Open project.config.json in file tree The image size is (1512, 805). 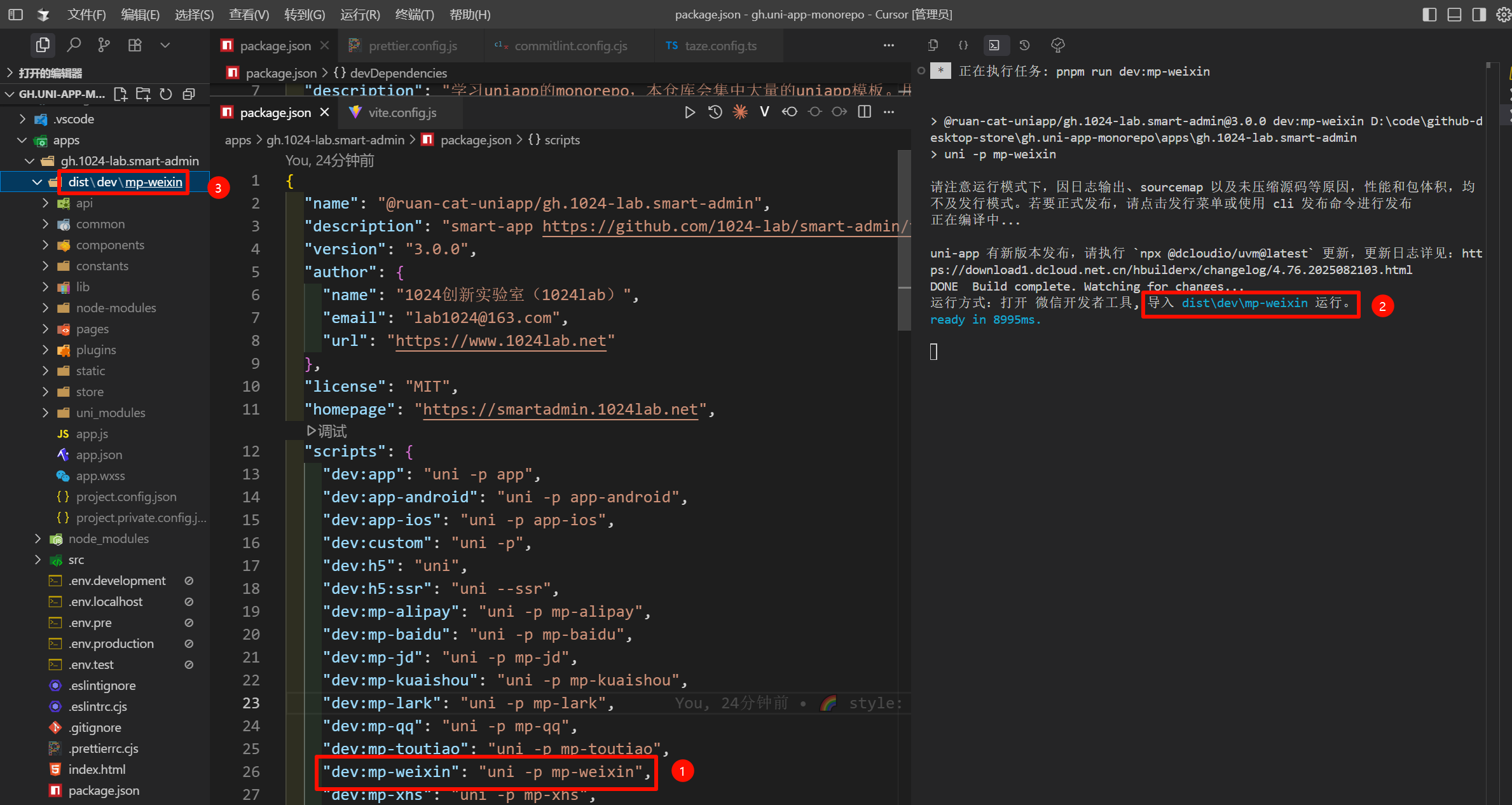coord(126,497)
